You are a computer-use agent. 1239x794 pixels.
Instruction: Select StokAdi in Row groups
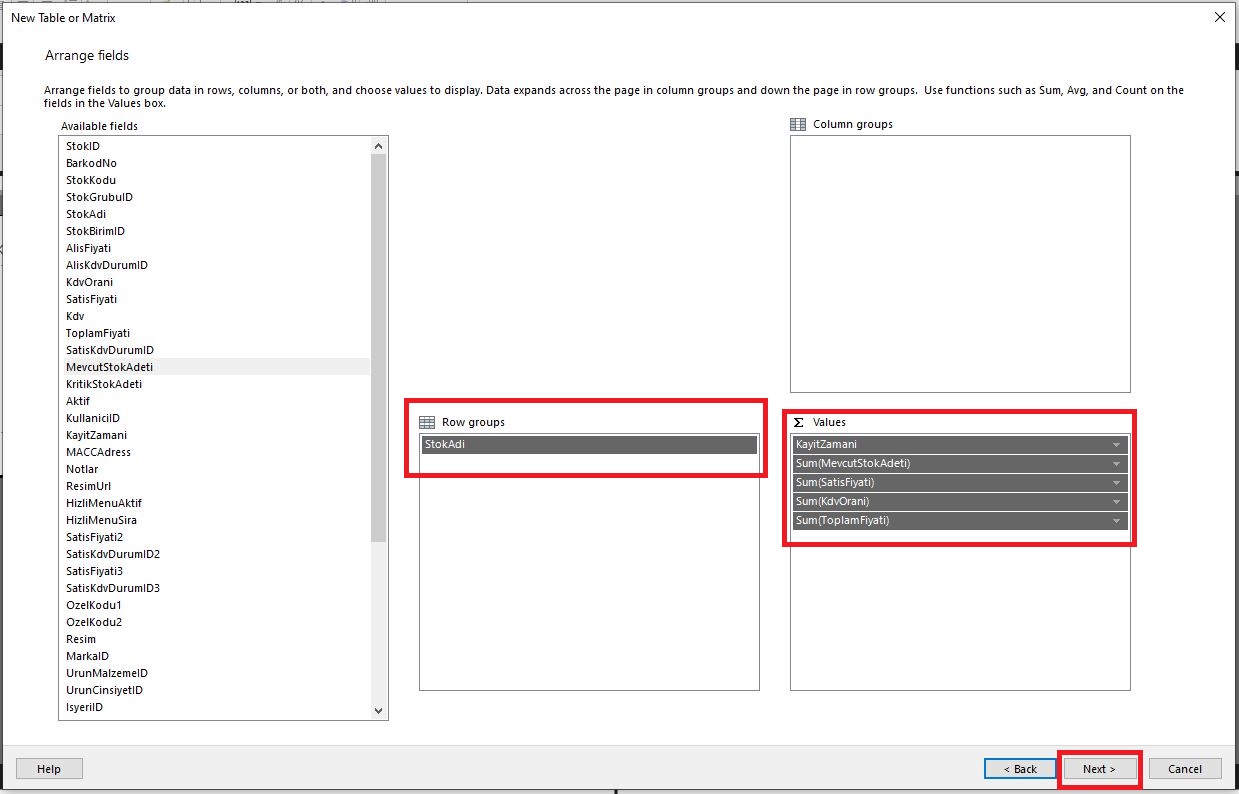589,443
